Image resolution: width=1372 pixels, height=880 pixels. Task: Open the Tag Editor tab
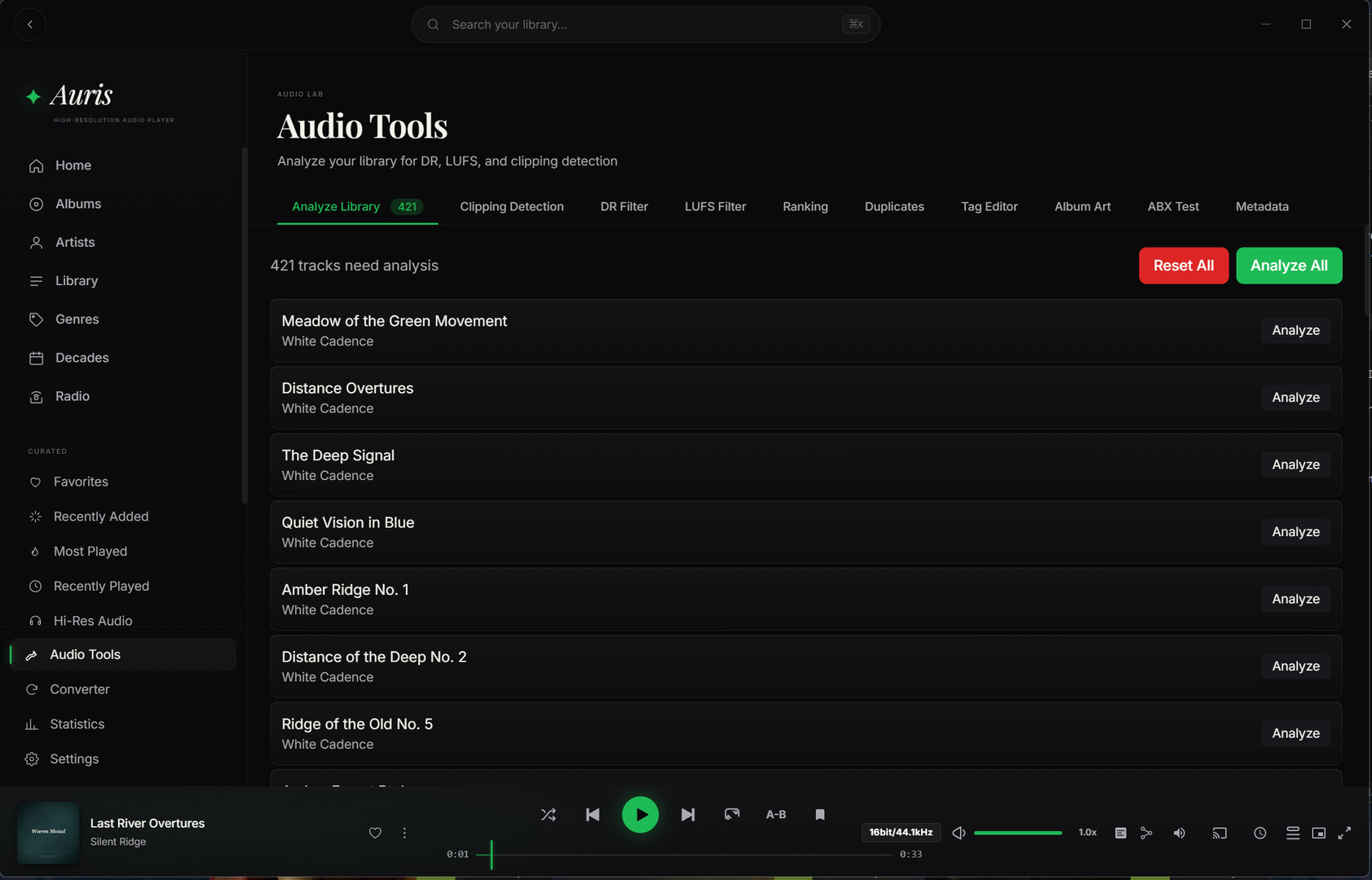point(990,207)
